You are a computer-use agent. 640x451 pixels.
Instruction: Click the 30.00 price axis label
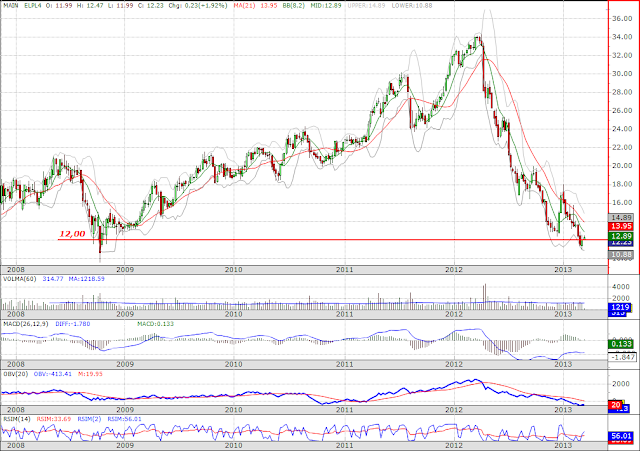click(x=622, y=74)
